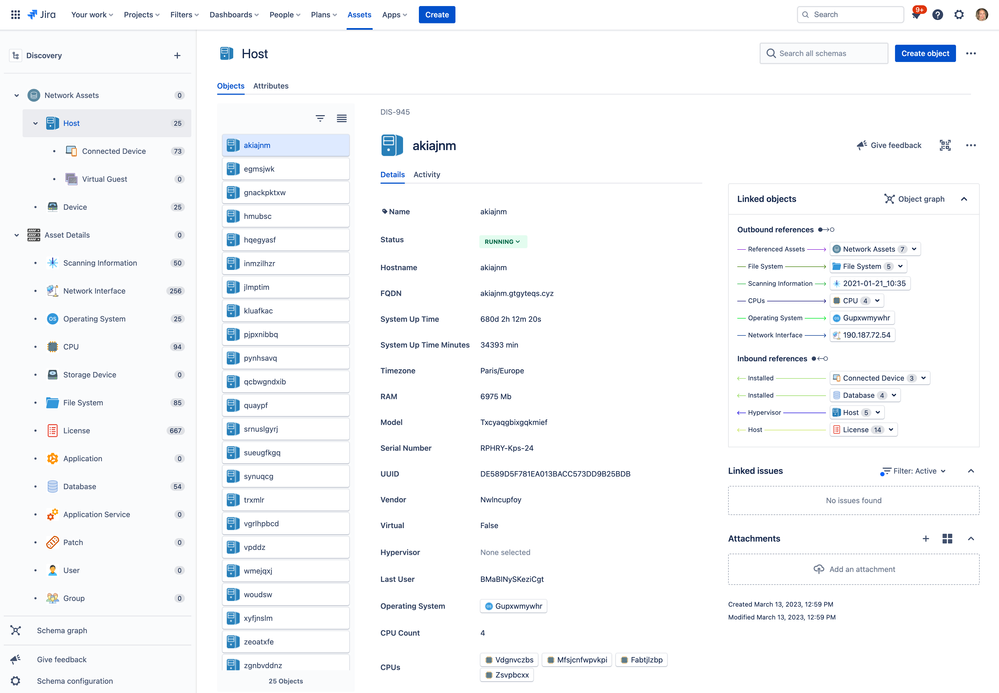Open 190.187.72.54 network interface link

(863, 335)
